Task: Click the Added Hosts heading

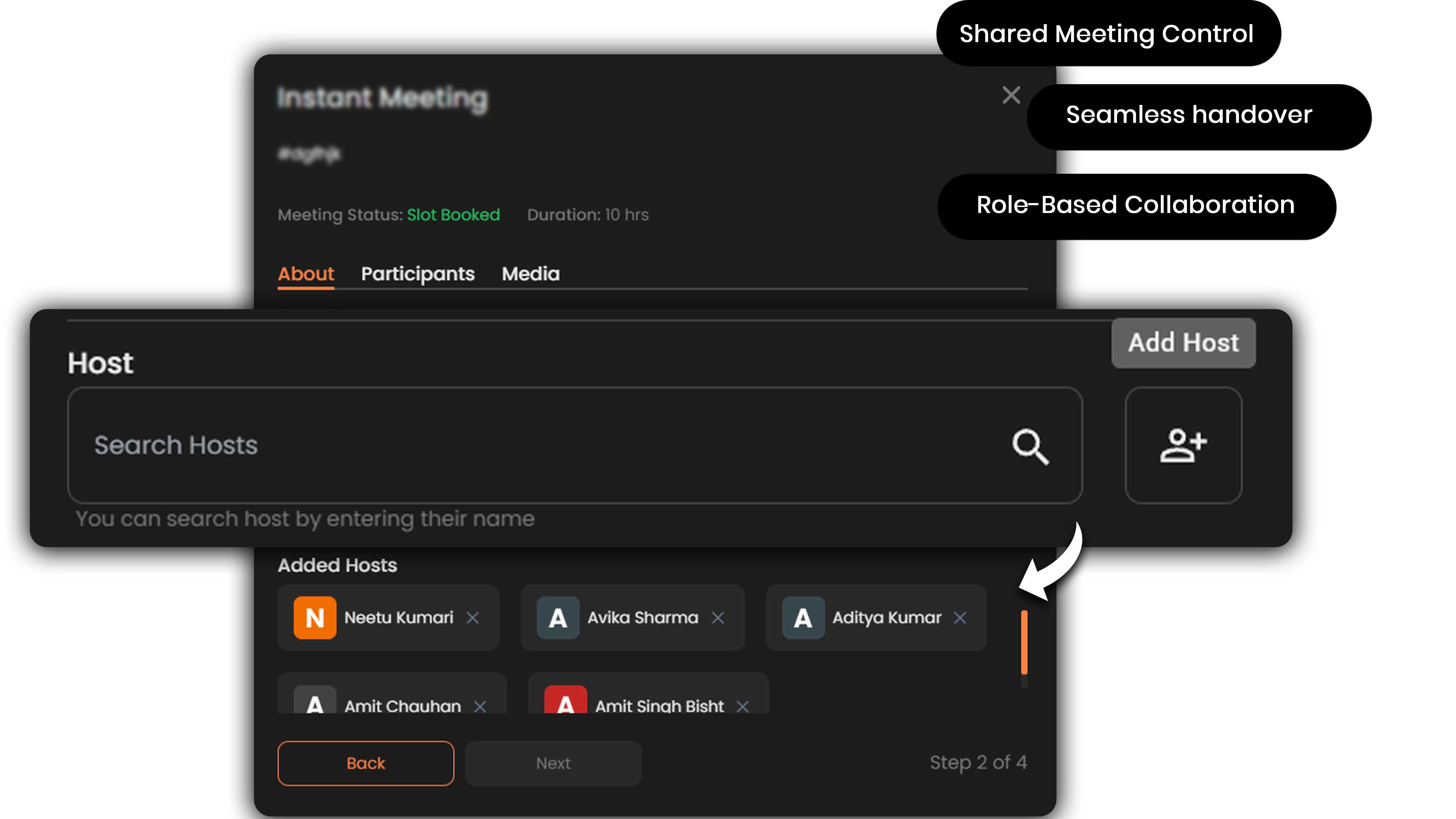Action: pos(338,565)
